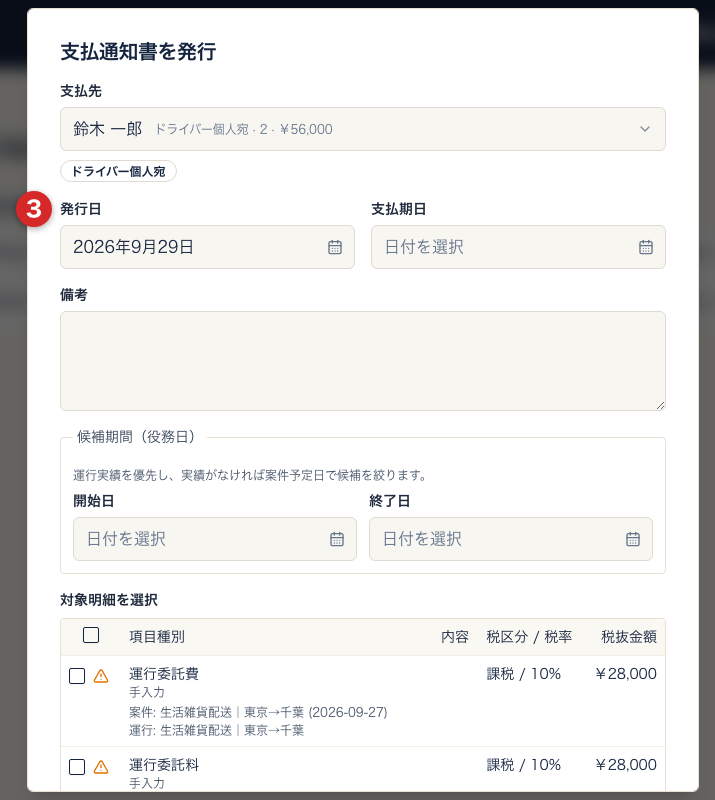Check the select-all checkbox in table header
Screen dimensions: 715x800
click(x=91, y=635)
